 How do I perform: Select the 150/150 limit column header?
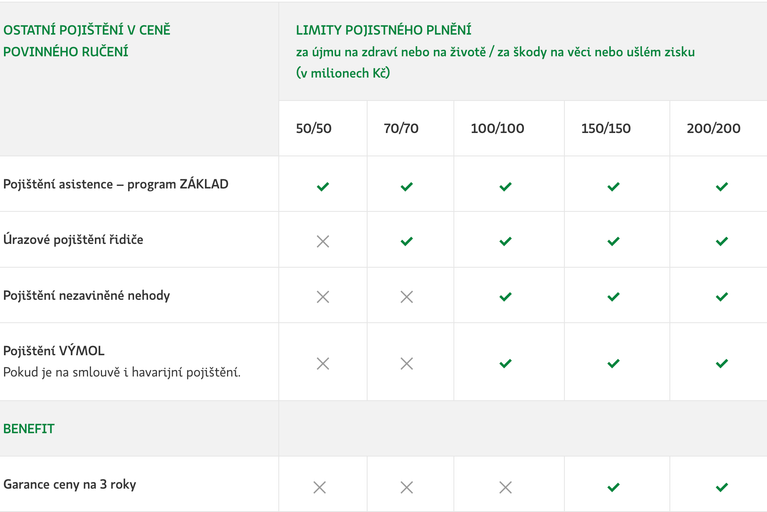[606, 128]
